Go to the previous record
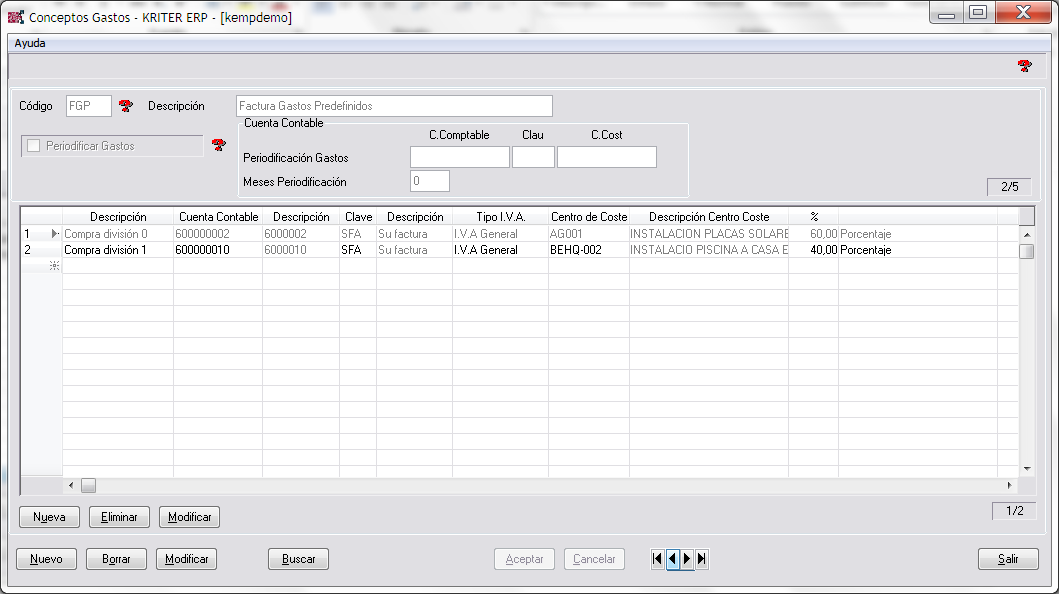Screen dimensions: 1059x594 [672, 559]
